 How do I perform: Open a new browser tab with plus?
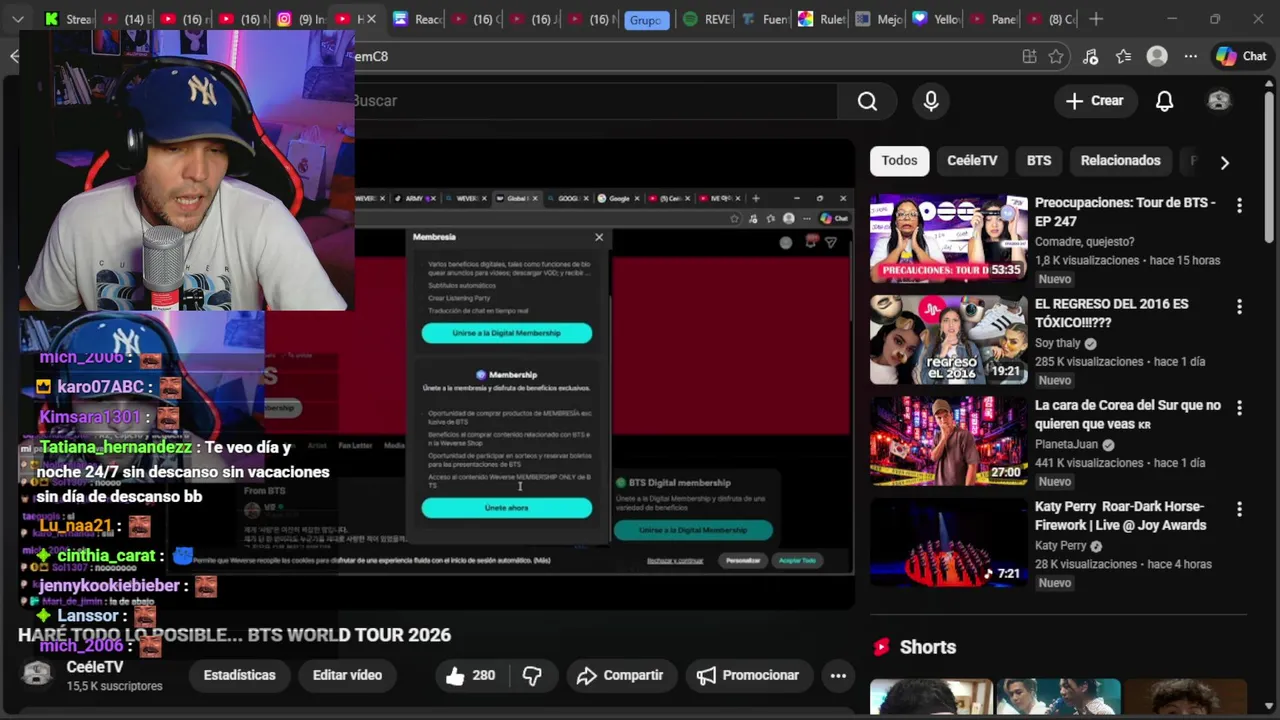1096,19
